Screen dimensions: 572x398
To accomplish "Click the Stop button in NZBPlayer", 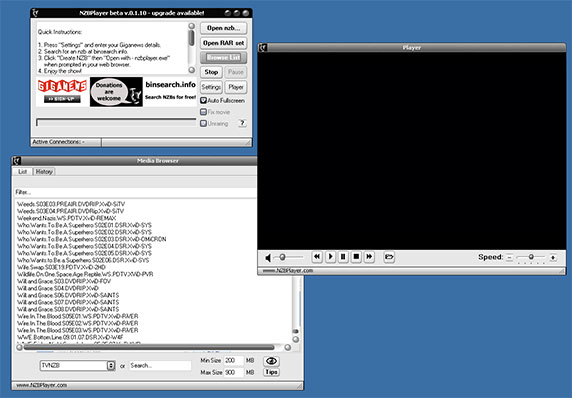I will pos(211,72).
